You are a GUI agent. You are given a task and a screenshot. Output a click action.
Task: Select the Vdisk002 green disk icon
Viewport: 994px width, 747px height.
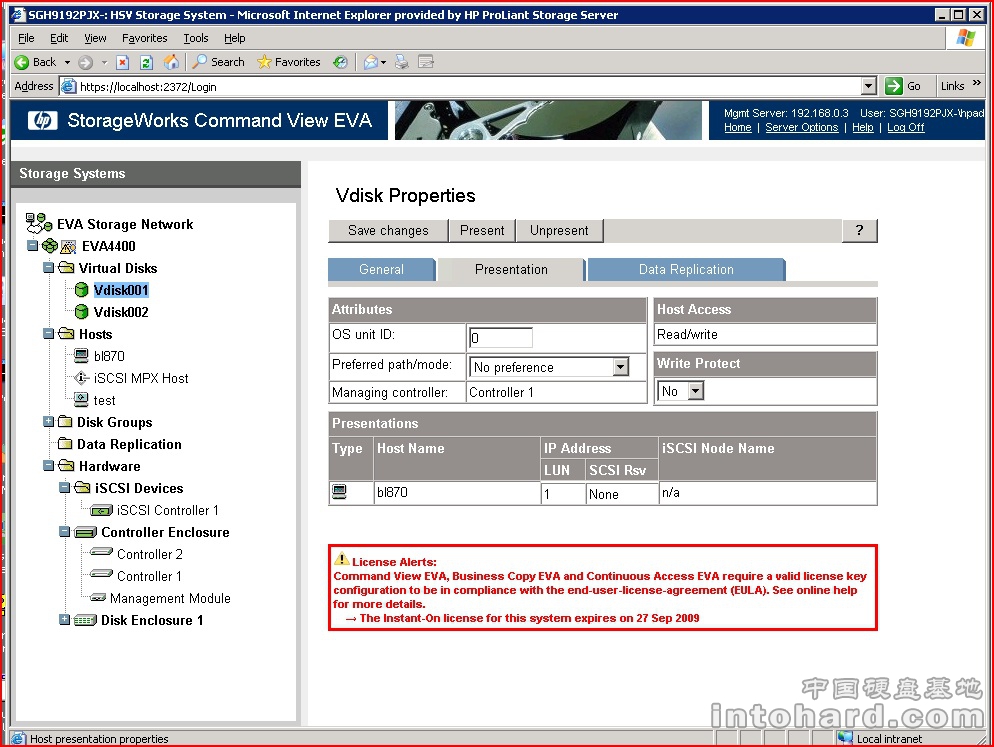[x=81, y=312]
